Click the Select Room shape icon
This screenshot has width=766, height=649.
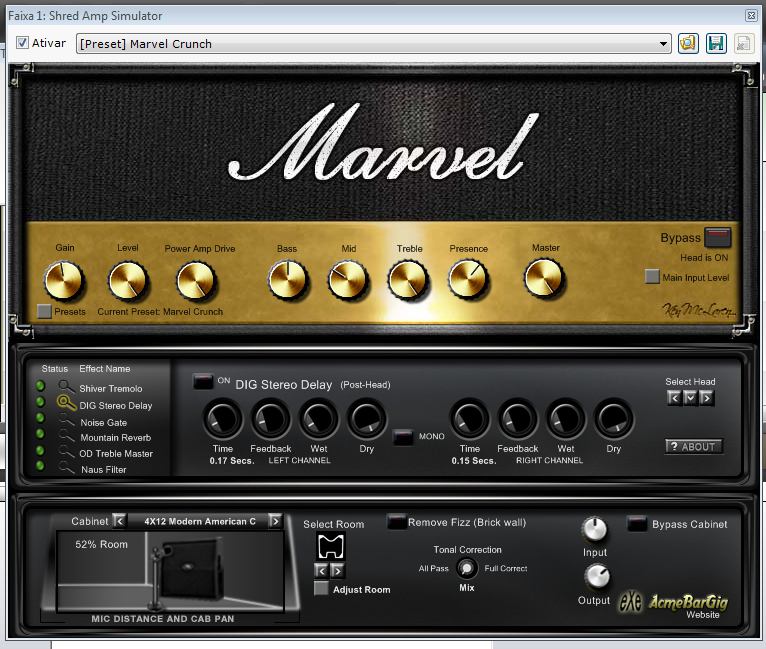(x=331, y=546)
